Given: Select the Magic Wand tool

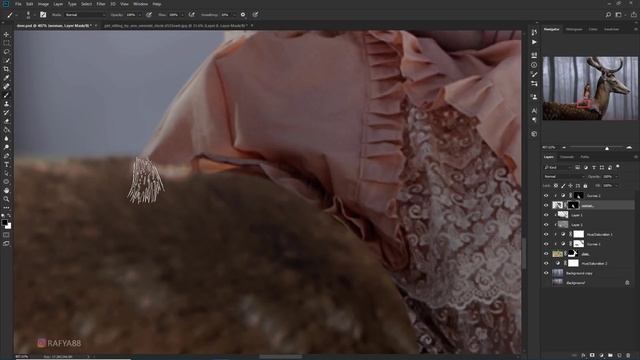Looking at the screenshot, I should [x=6, y=60].
